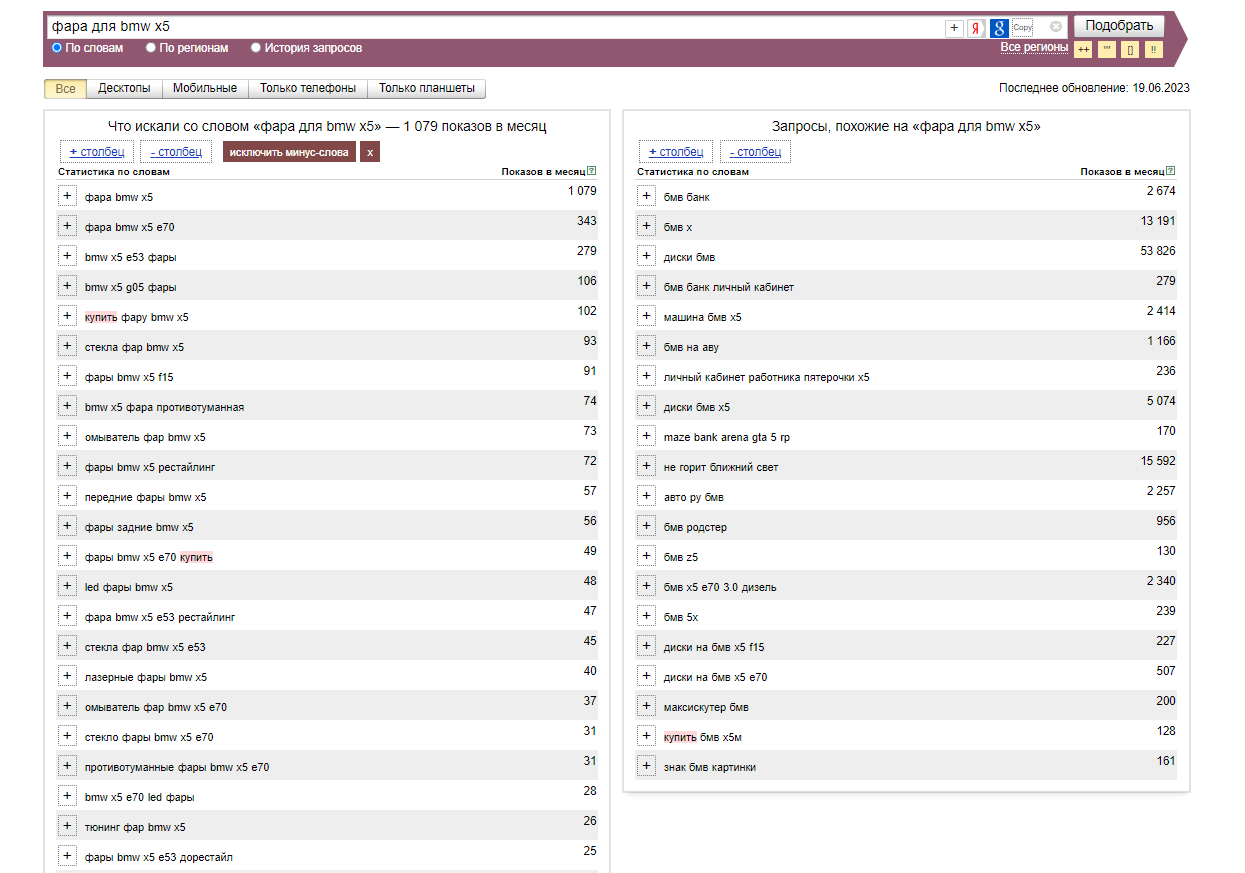
Task: Click the query 'bmw x5 фара противотуманная'
Action: pos(164,408)
